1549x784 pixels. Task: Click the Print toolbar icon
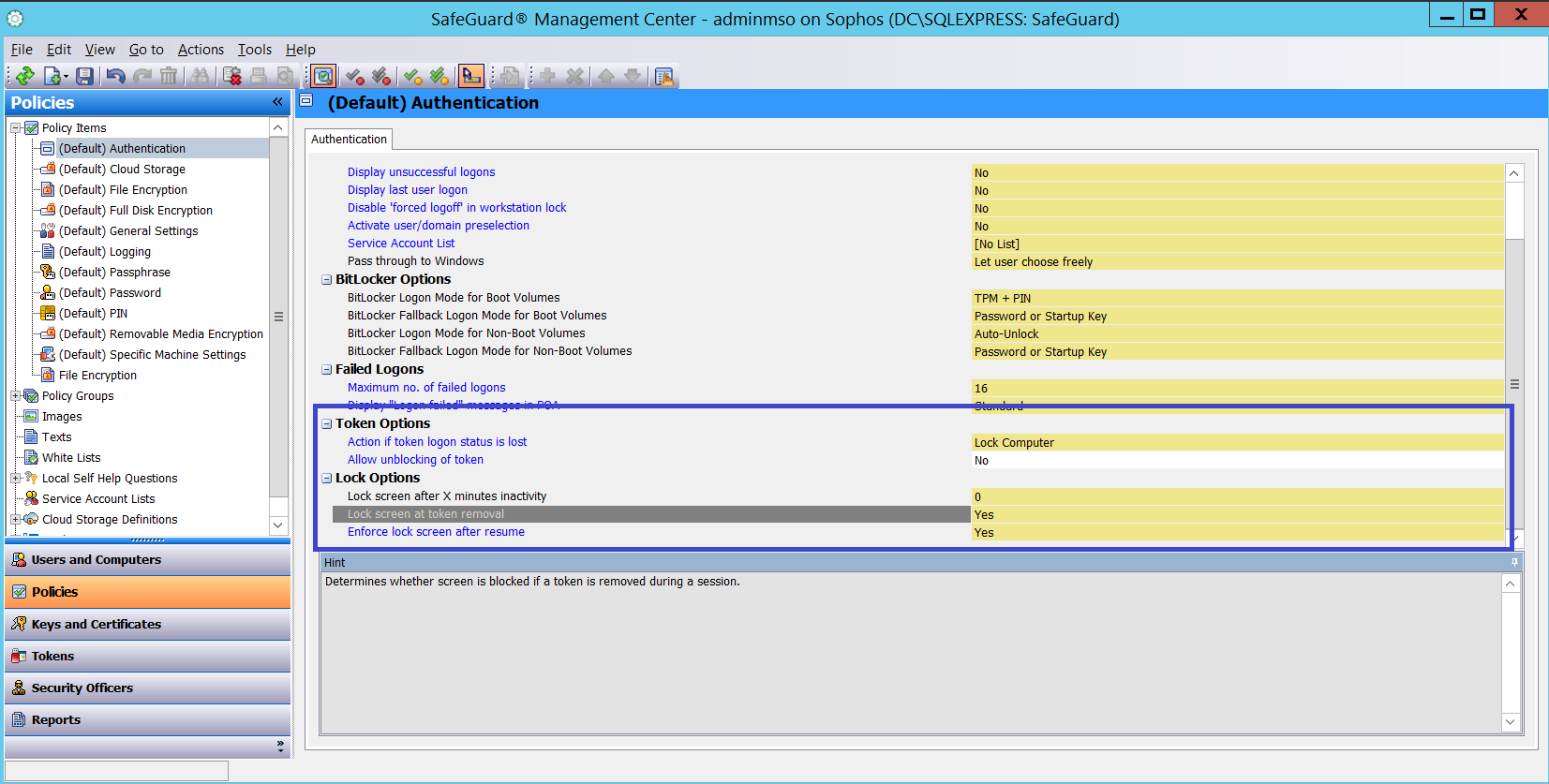pos(259,76)
